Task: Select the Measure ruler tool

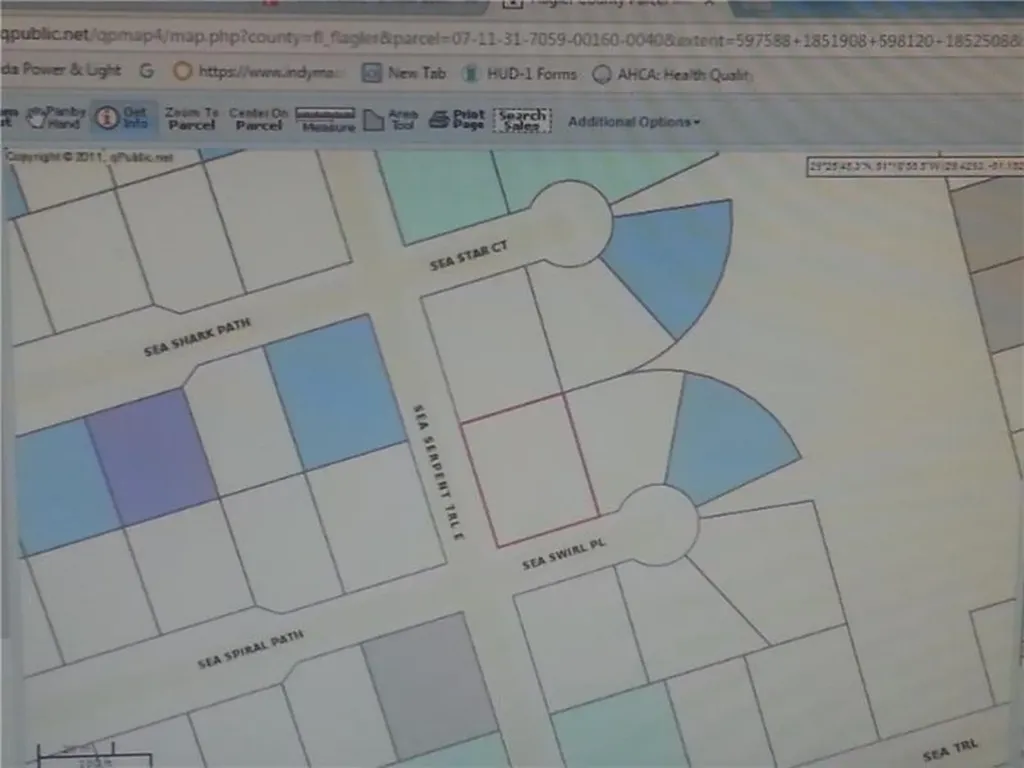Action: pos(325,120)
